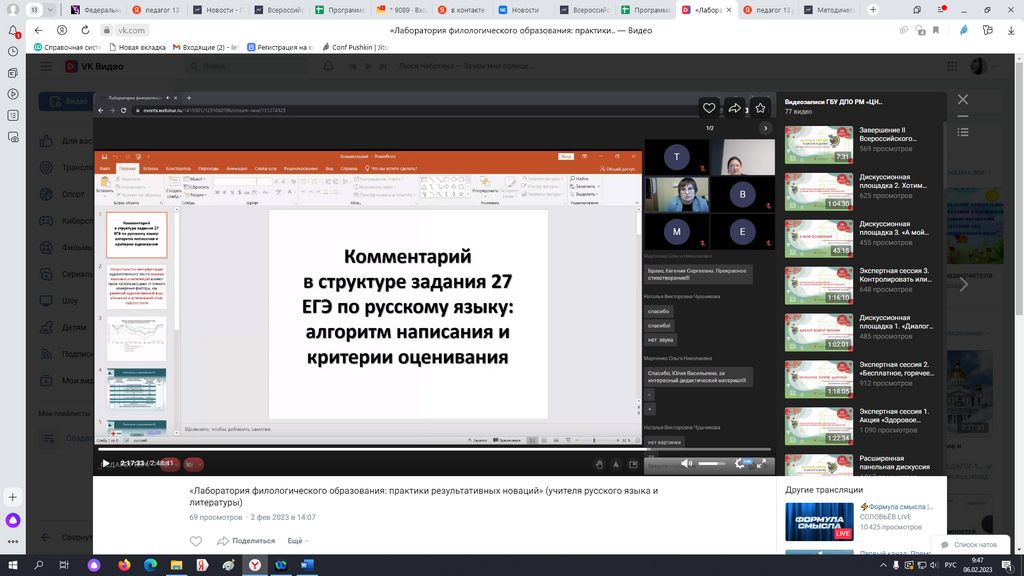
Task: Open the browser notifications bell in sidebar
Action: pyautogui.click(x=14, y=31)
